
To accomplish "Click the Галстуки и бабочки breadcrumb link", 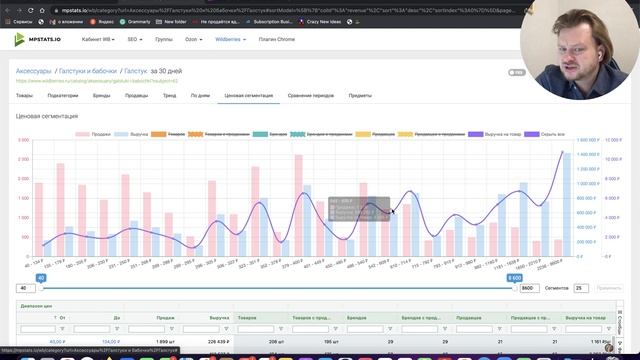I will (x=88, y=71).
